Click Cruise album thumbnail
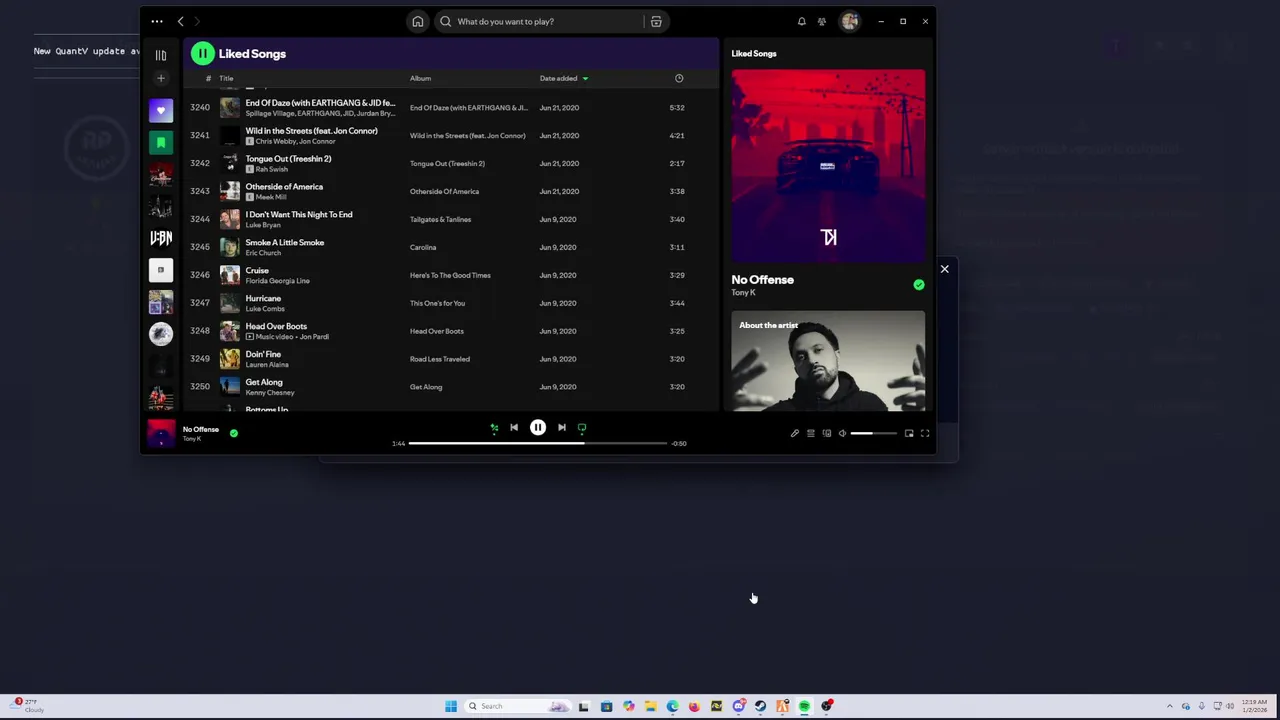 (230, 275)
